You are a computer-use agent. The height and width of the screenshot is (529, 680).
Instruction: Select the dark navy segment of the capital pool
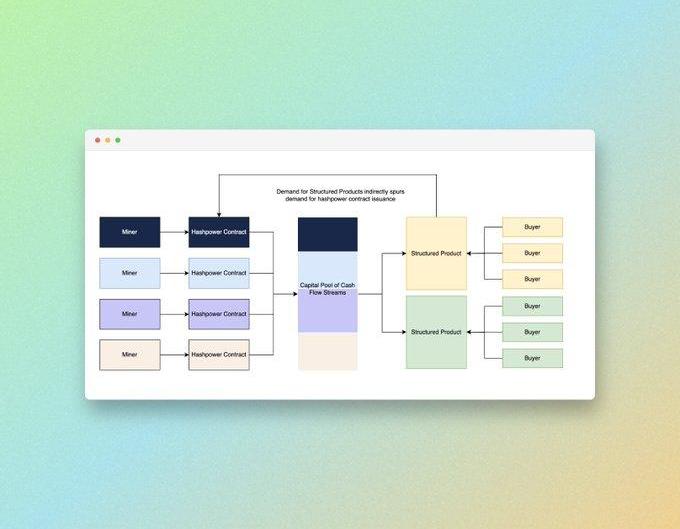point(328,235)
